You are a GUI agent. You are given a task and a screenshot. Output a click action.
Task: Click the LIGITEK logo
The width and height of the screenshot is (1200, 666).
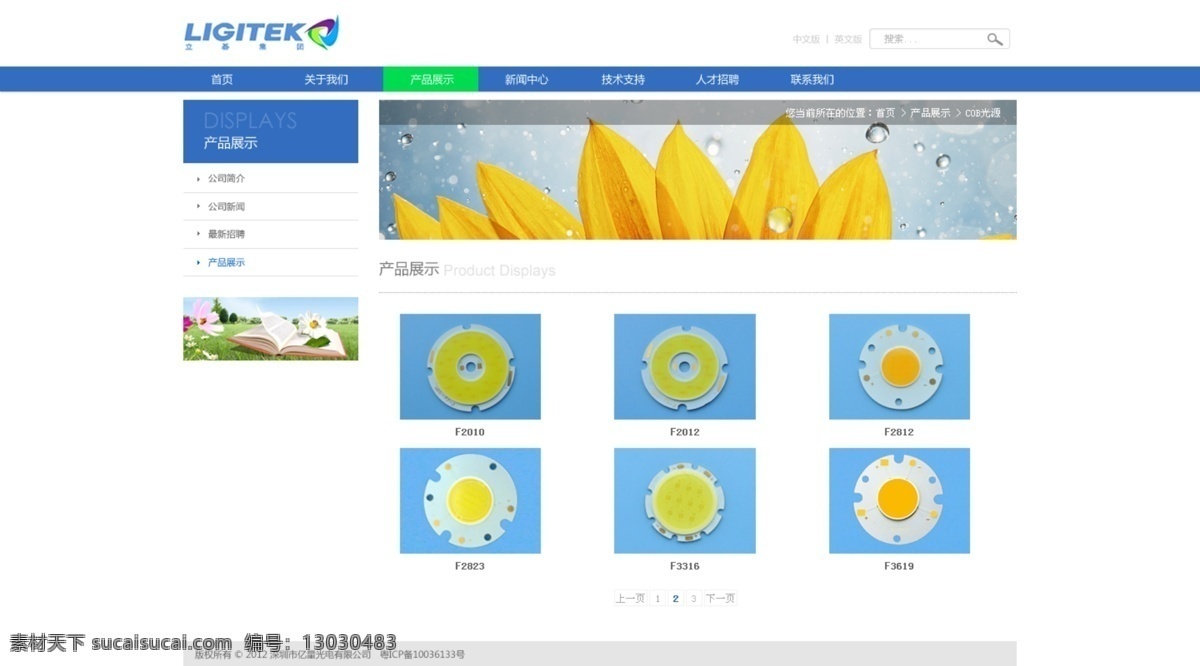[262, 33]
